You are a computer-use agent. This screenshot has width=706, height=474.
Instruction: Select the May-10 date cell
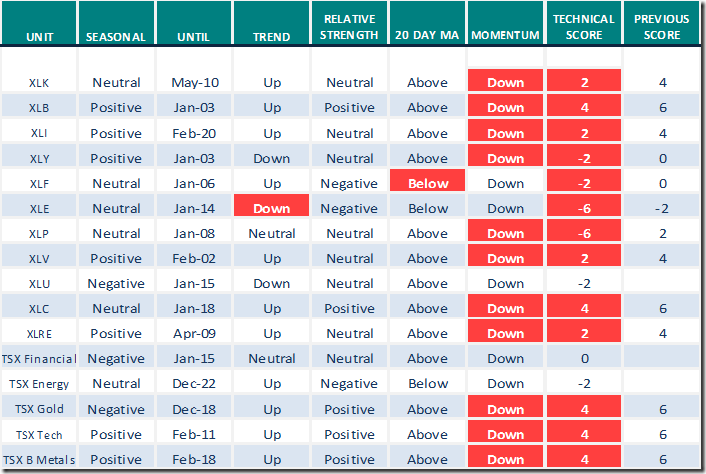[195, 82]
